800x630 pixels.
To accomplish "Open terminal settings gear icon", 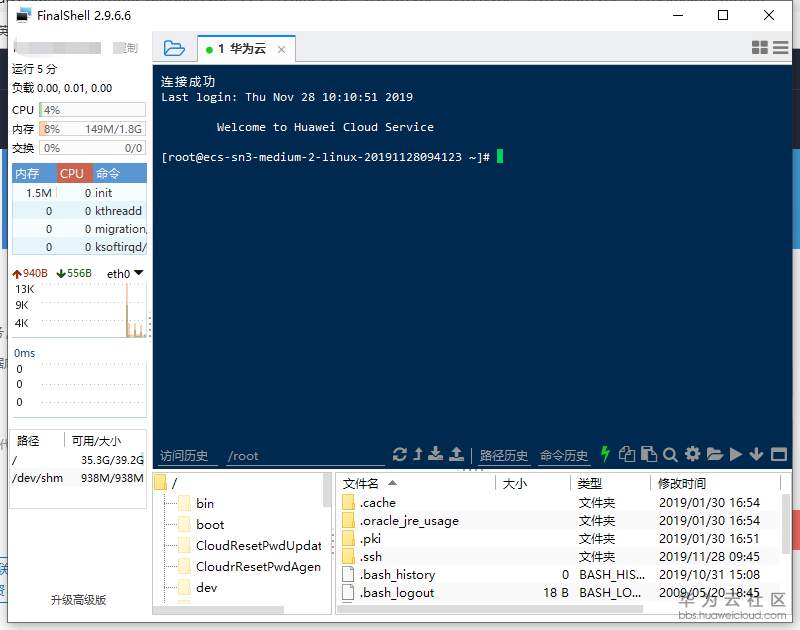I will (x=692, y=453).
